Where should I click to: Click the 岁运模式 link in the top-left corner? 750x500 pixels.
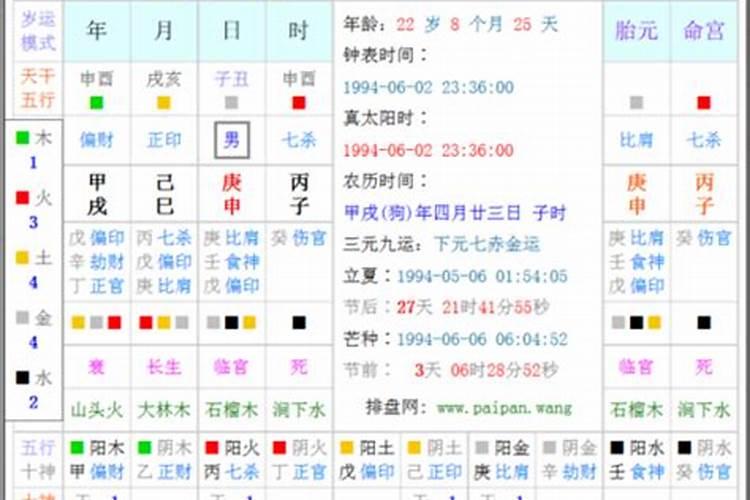point(38,31)
